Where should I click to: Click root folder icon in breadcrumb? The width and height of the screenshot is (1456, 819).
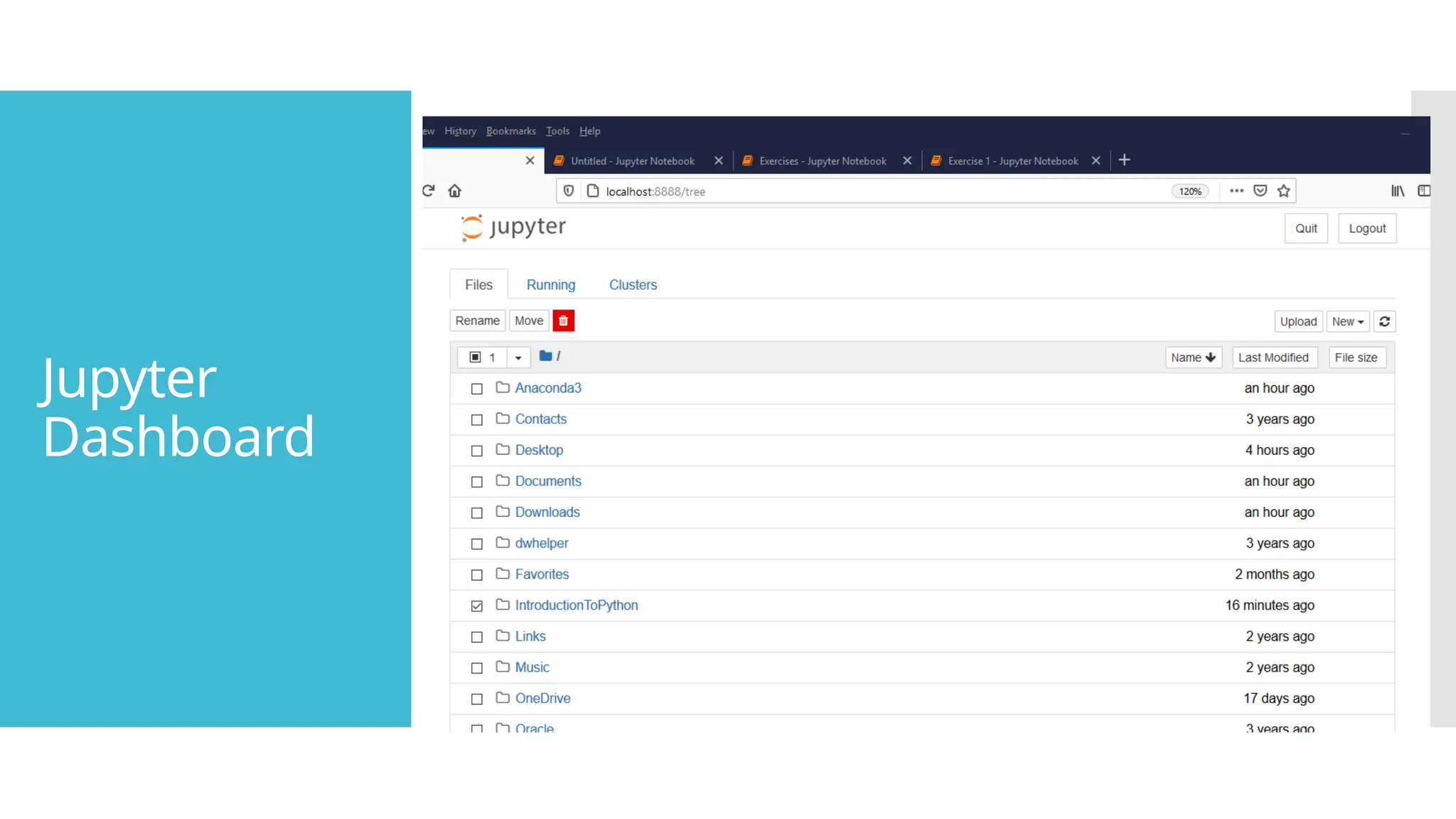(545, 356)
